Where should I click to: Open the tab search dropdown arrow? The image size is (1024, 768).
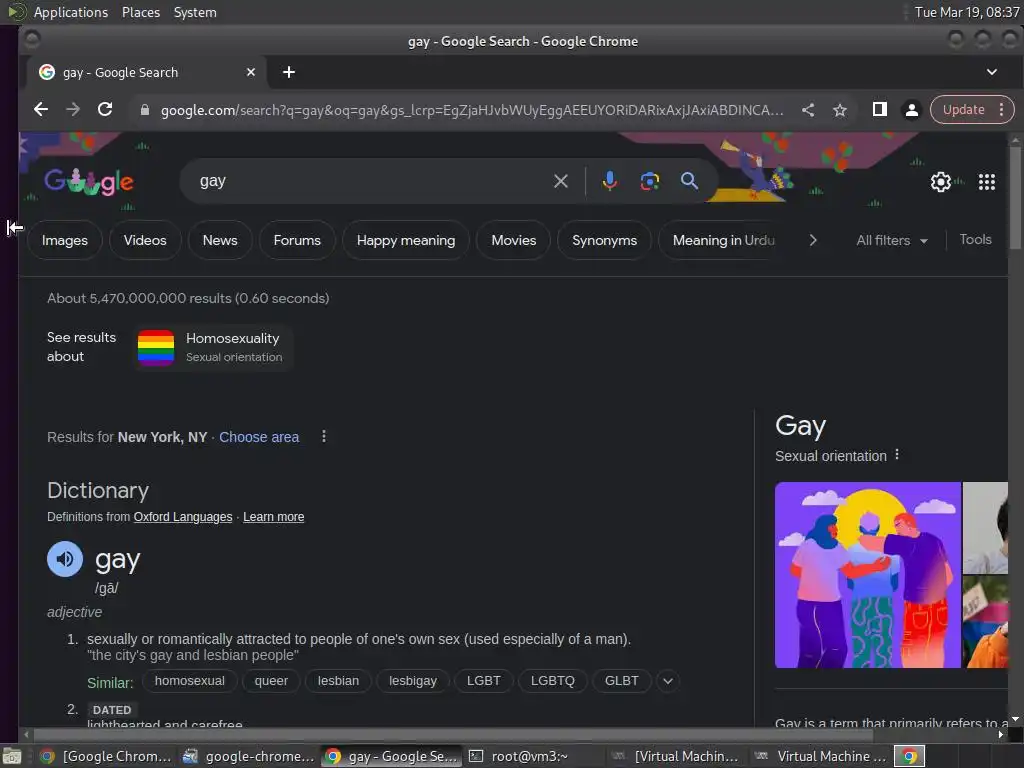coord(992,72)
